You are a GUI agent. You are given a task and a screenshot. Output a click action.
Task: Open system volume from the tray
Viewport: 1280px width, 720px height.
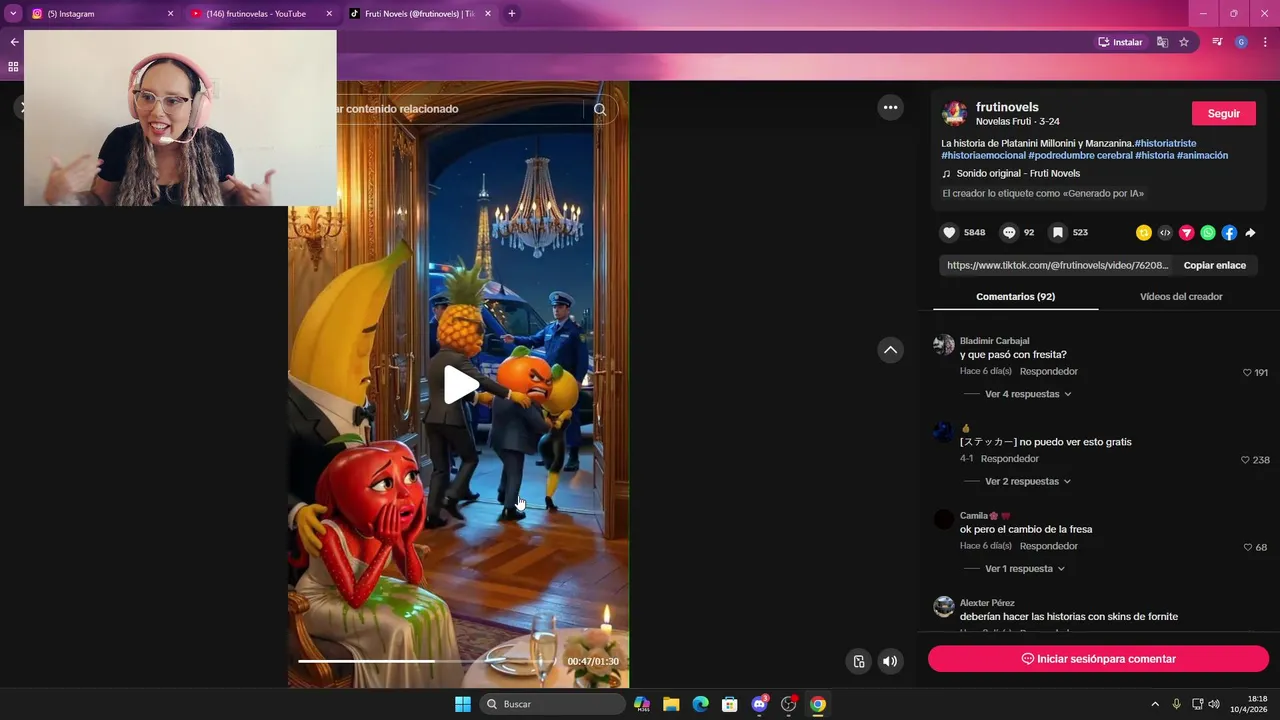coord(1214,704)
